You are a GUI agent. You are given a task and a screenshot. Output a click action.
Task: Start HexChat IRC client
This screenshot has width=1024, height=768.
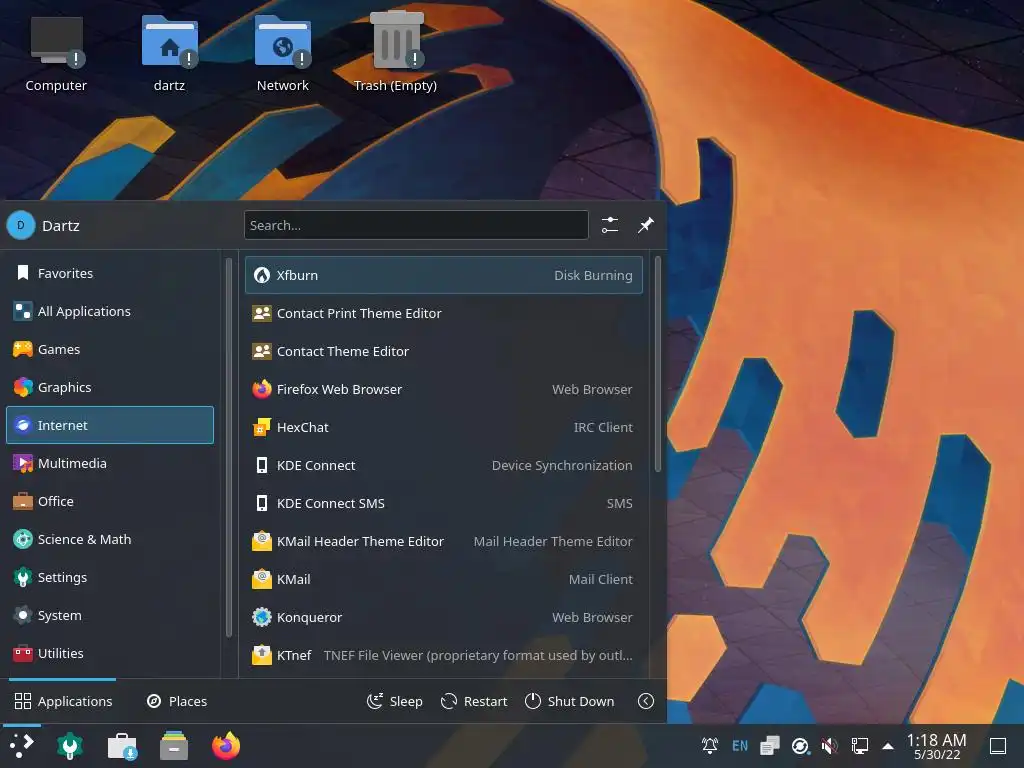coord(443,427)
